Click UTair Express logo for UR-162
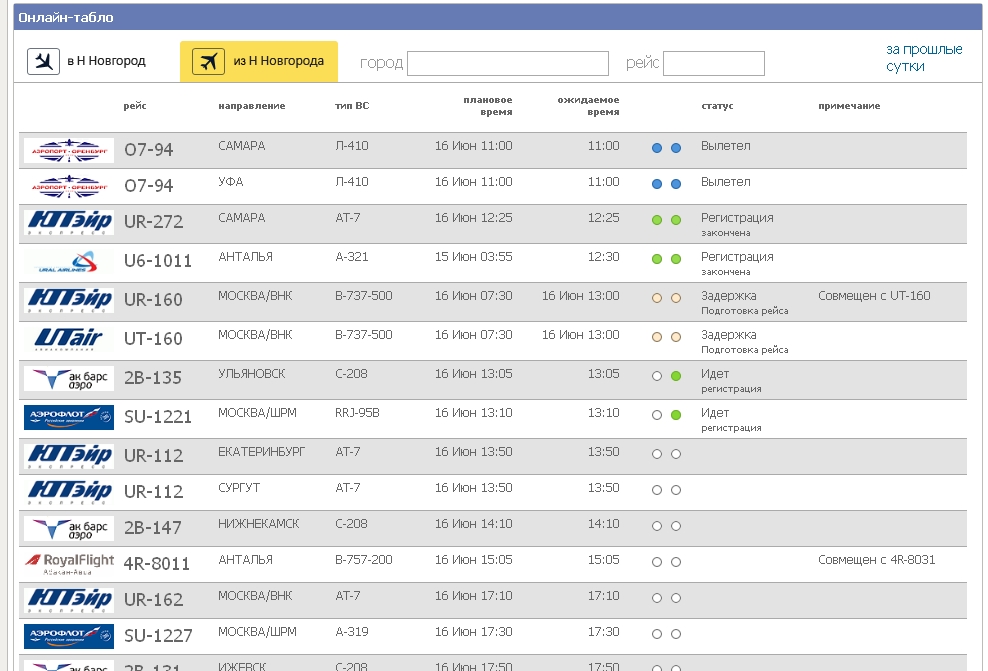Screen dimensions: 988x671 [69, 600]
